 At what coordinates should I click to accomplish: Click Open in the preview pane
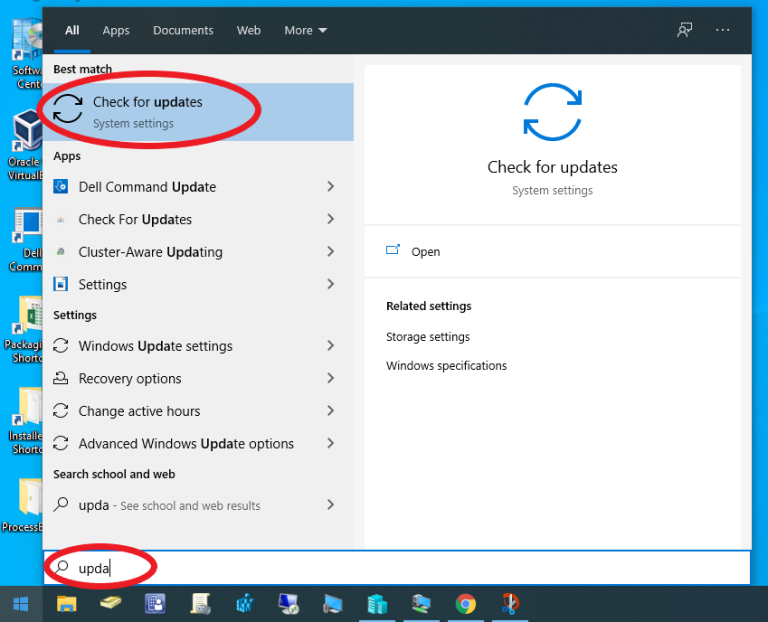[x=425, y=252]
